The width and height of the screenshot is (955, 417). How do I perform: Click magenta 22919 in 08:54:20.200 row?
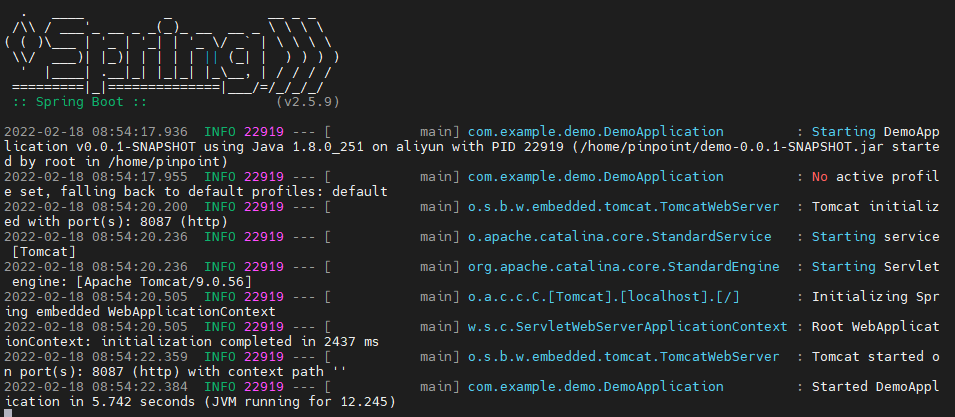[264, 206]
